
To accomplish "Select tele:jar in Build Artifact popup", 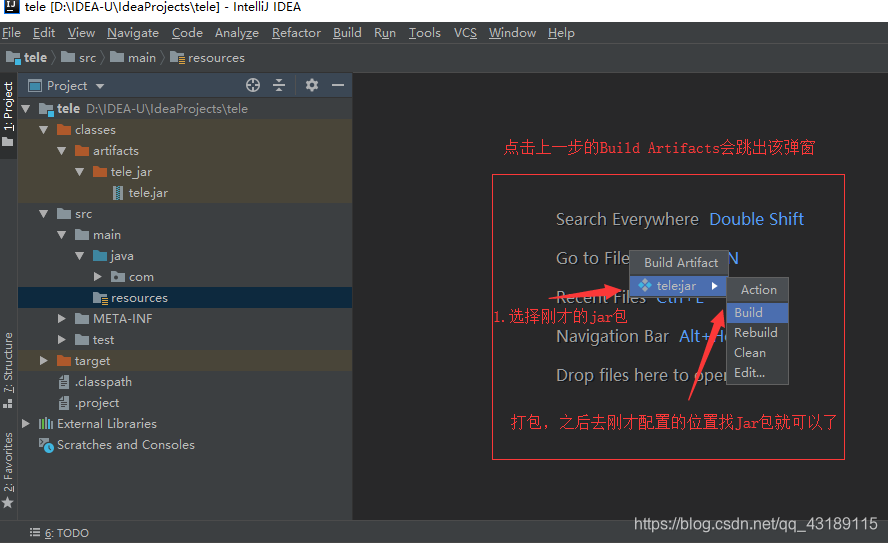I will pos(678,286).
